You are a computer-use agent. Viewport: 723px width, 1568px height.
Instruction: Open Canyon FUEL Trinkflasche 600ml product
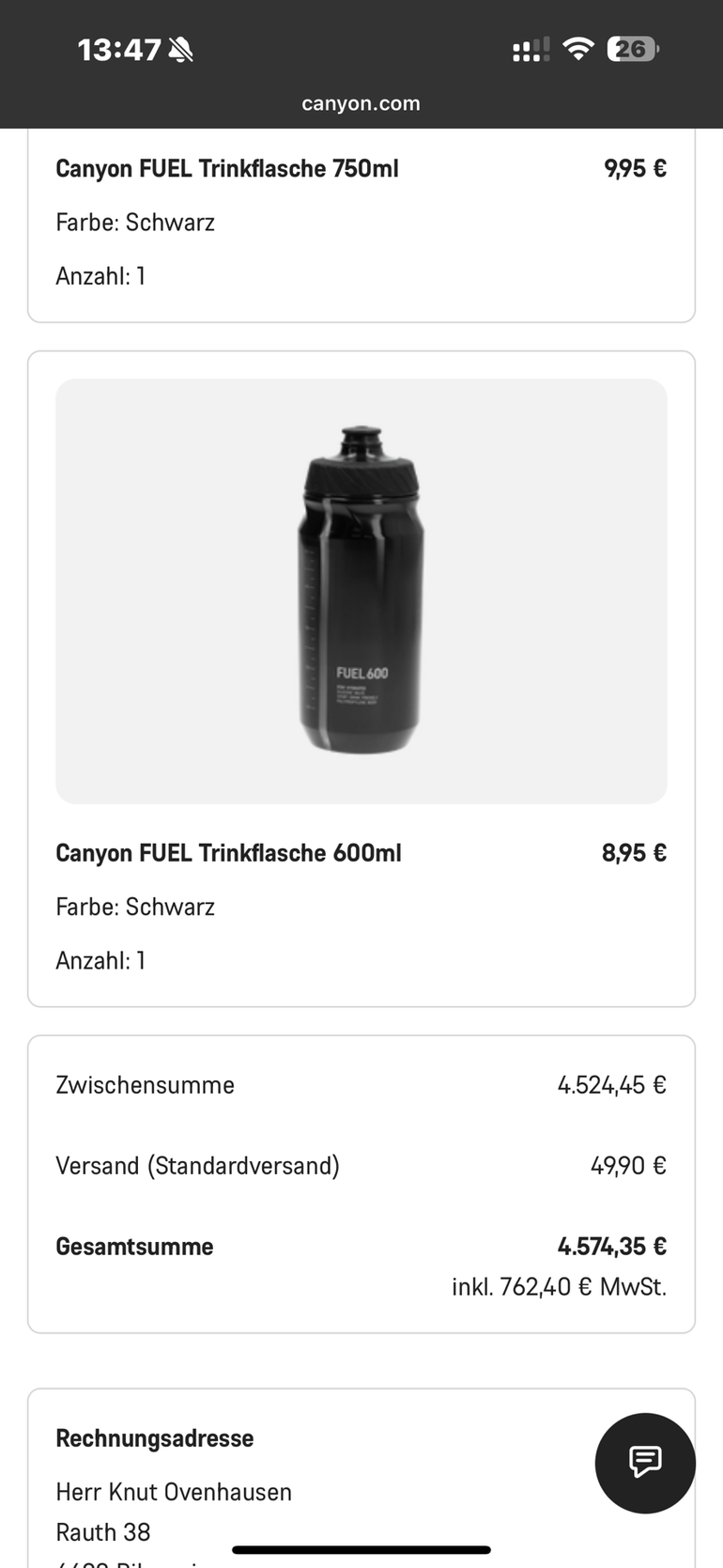(x=228, y=853)
